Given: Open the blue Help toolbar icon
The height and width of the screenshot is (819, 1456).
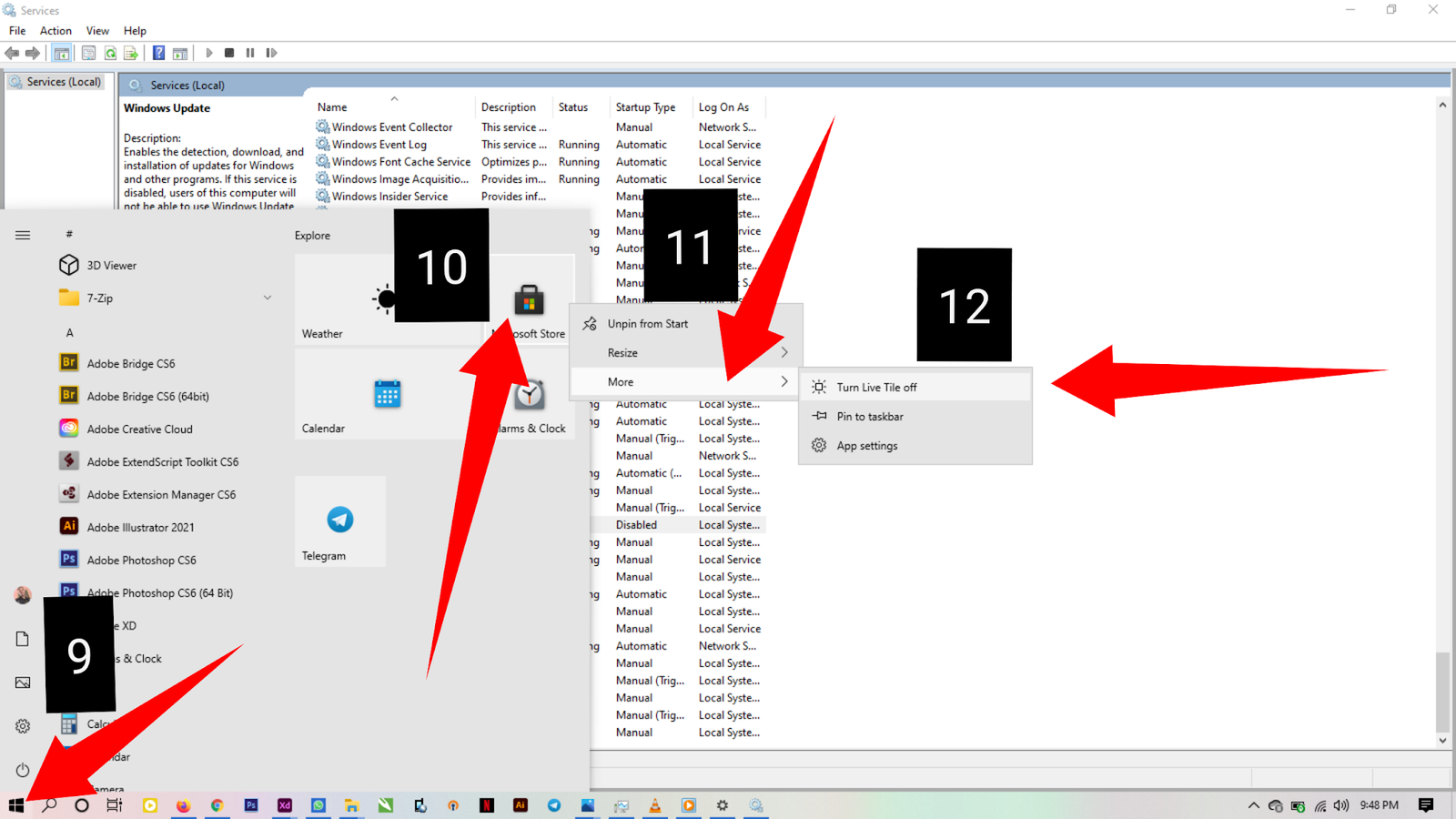Looking at the screenshot, I should pos(158,53).
